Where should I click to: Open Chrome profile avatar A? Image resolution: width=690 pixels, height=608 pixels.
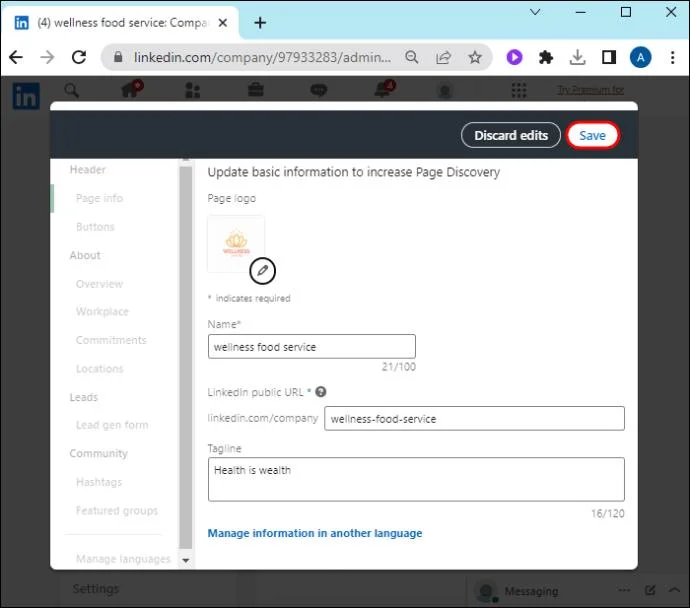(640, 57)
